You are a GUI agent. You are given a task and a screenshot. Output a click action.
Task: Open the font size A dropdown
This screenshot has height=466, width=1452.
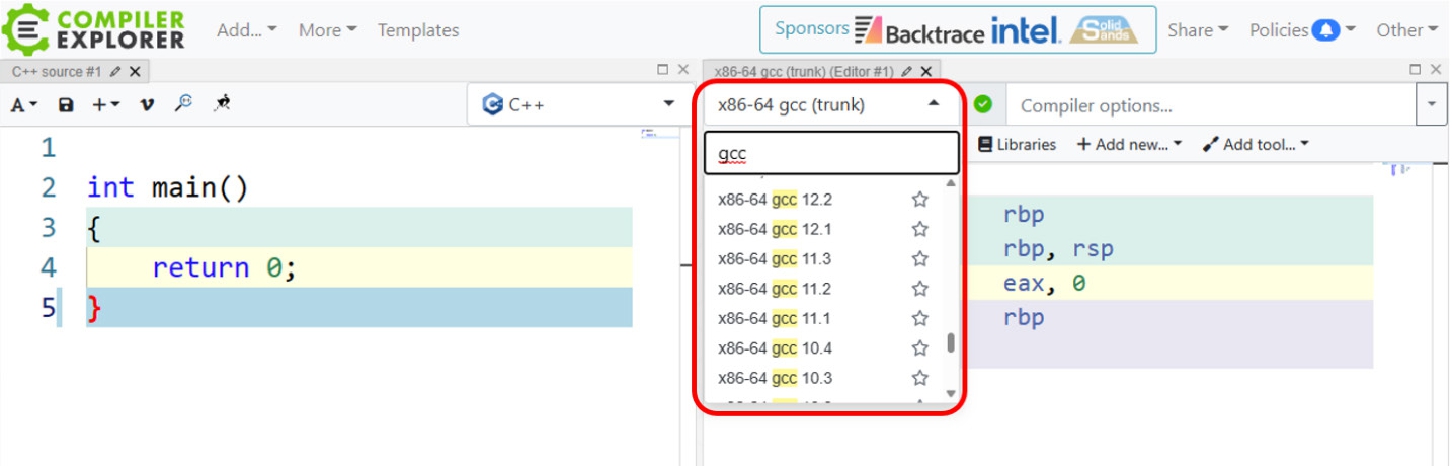pos(24,104)
